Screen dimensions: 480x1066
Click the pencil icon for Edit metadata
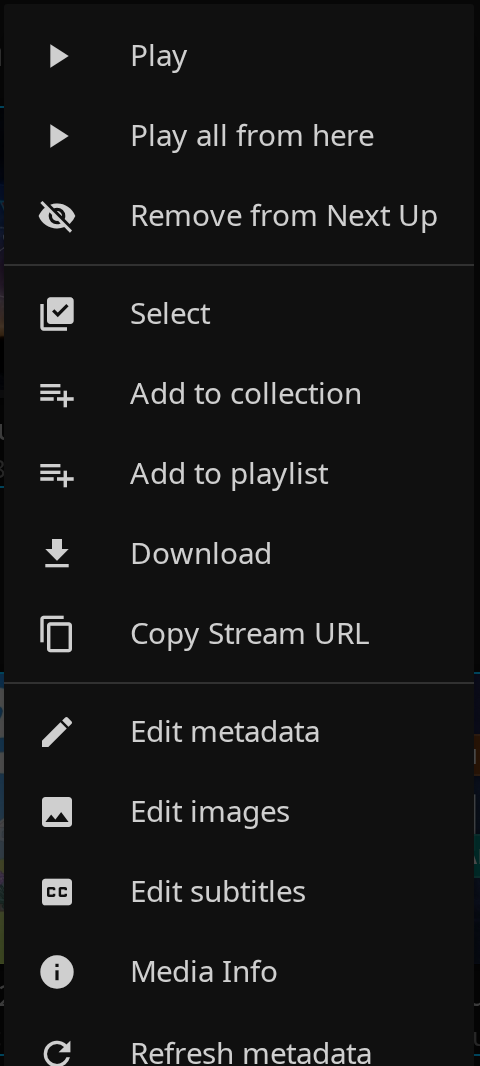click(x=57, y=732)
